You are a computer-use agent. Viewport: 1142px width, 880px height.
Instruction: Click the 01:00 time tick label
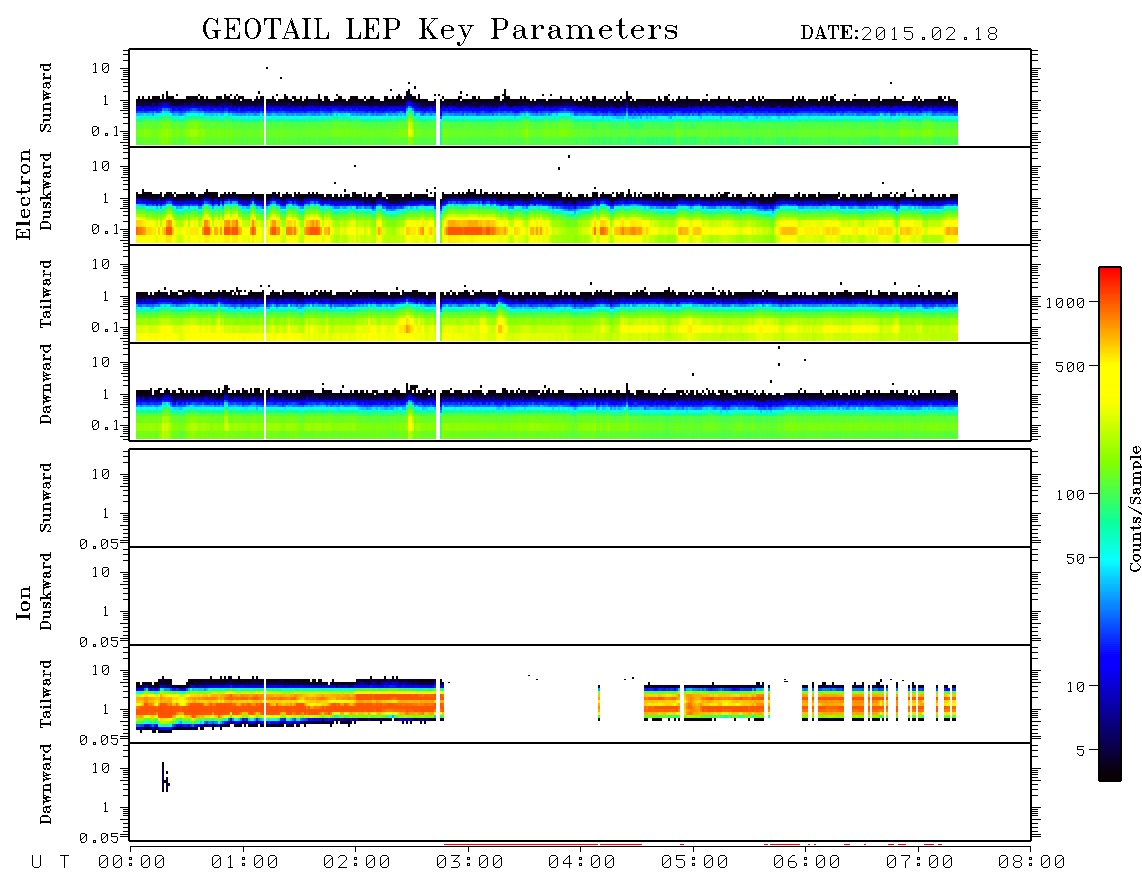(245, 863)
